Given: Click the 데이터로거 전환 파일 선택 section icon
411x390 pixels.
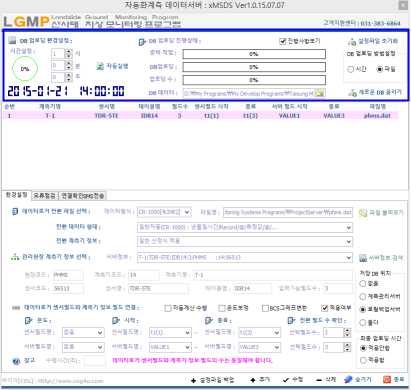Looking at the screenshot, I should [x=15, y=211].
